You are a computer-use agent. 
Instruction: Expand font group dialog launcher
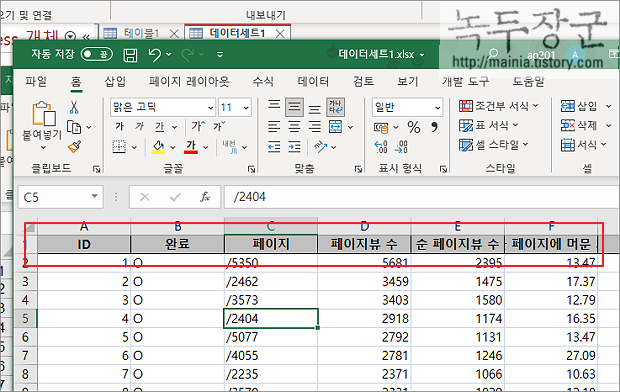(x=251, y=169)
